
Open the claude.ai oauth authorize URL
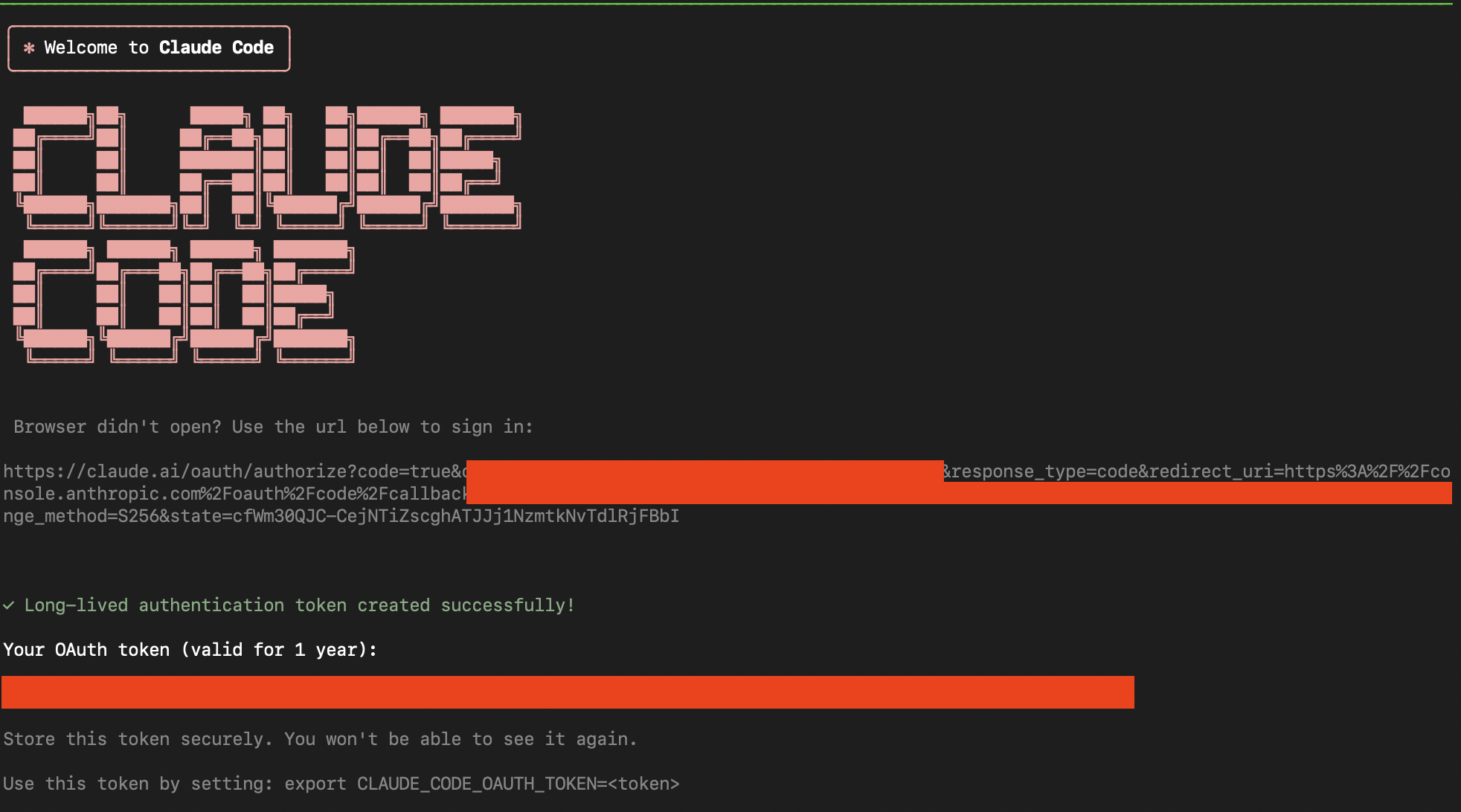pos(727,471)
